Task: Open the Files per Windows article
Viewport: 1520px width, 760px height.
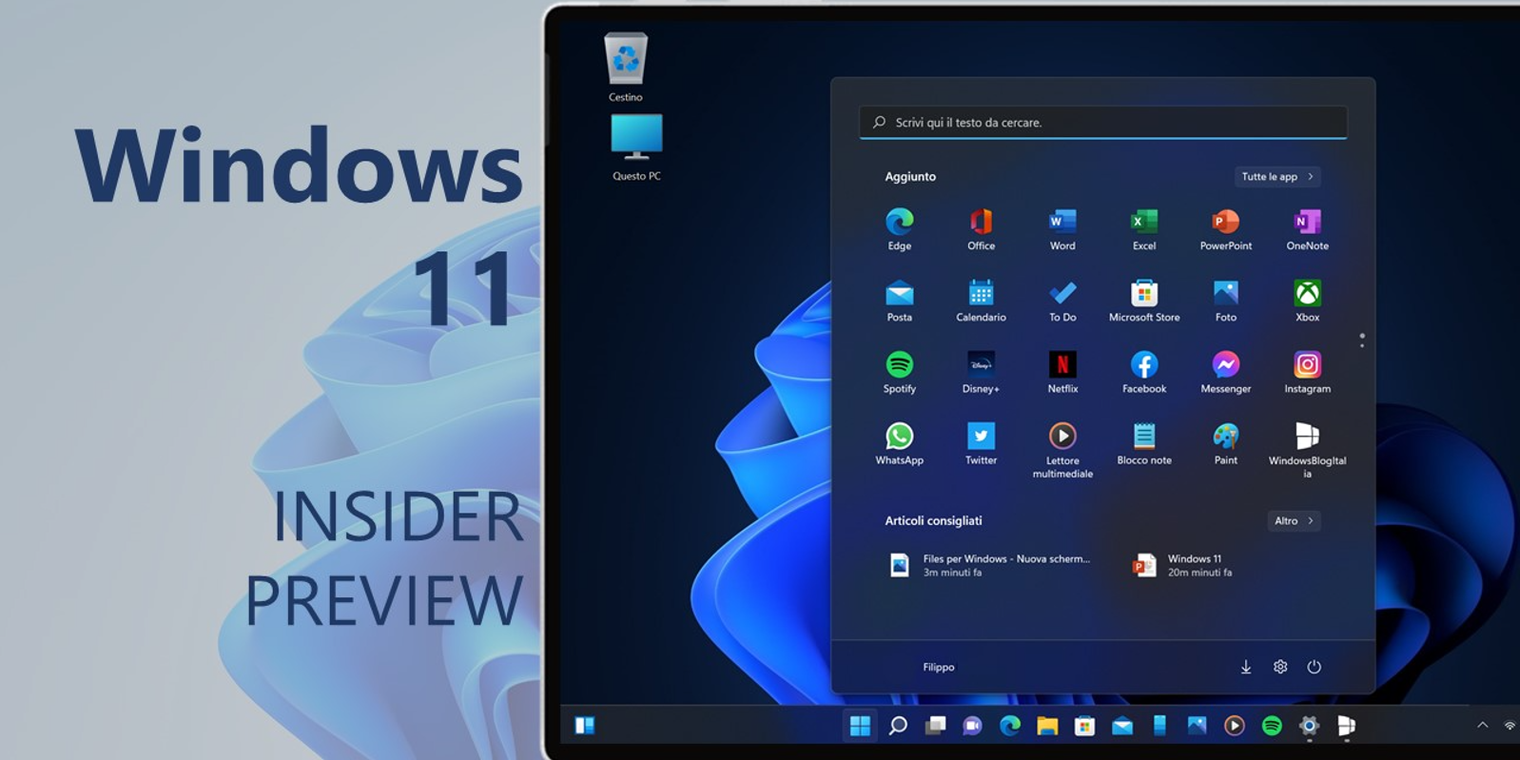Action: [x=990, y=565]
